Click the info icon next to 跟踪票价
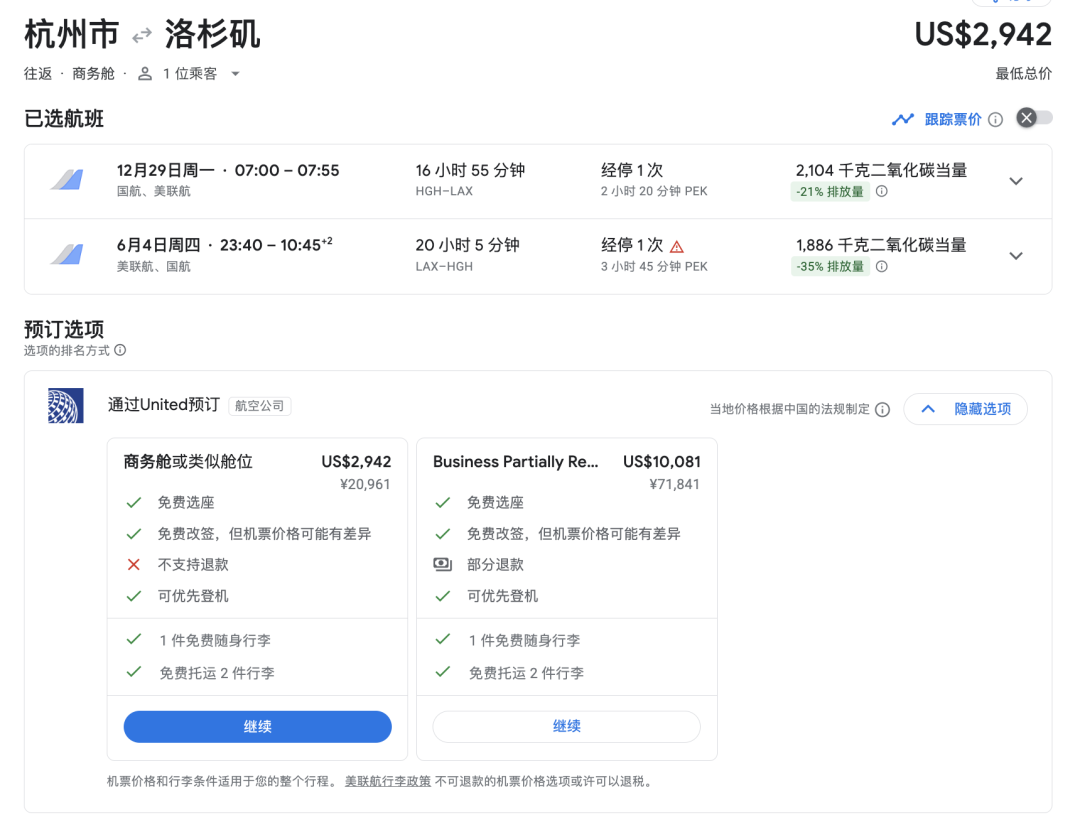The width and height of the screenshot is (1080, 815). point(995,120)
